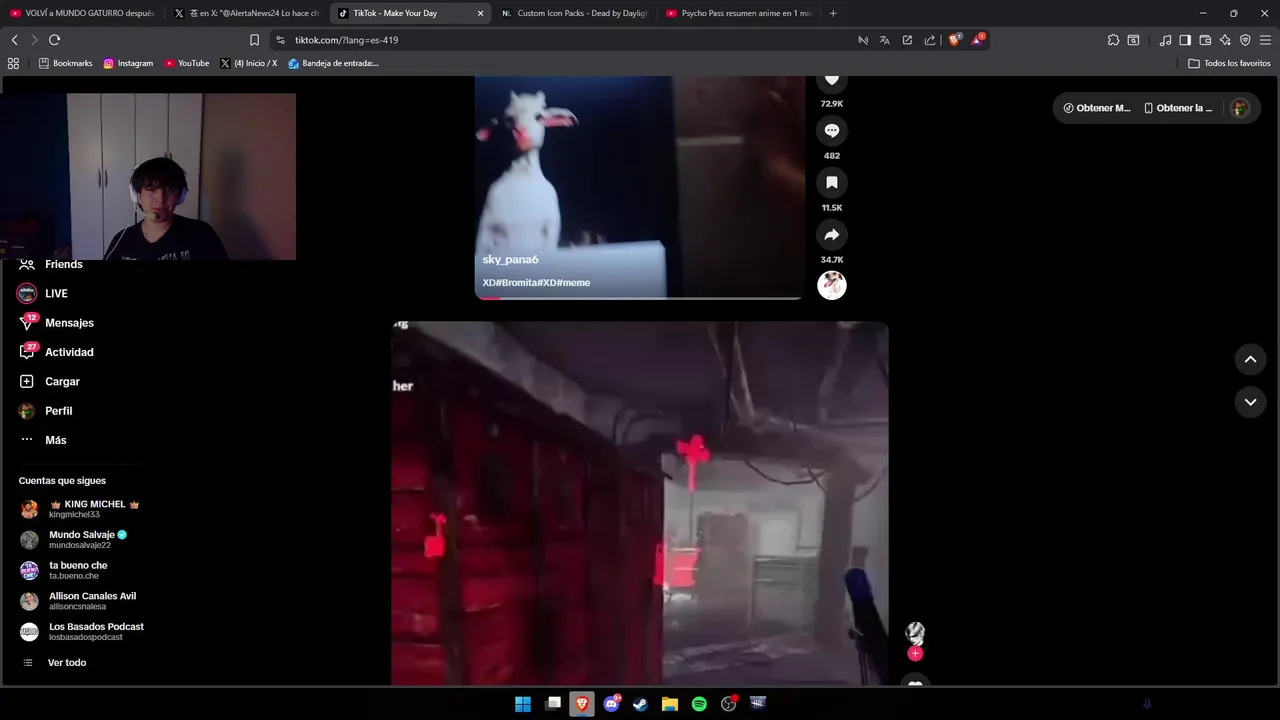1280x720 pixels.
Task: Share the sky_pana6 video
Action: tap(831, 234)
